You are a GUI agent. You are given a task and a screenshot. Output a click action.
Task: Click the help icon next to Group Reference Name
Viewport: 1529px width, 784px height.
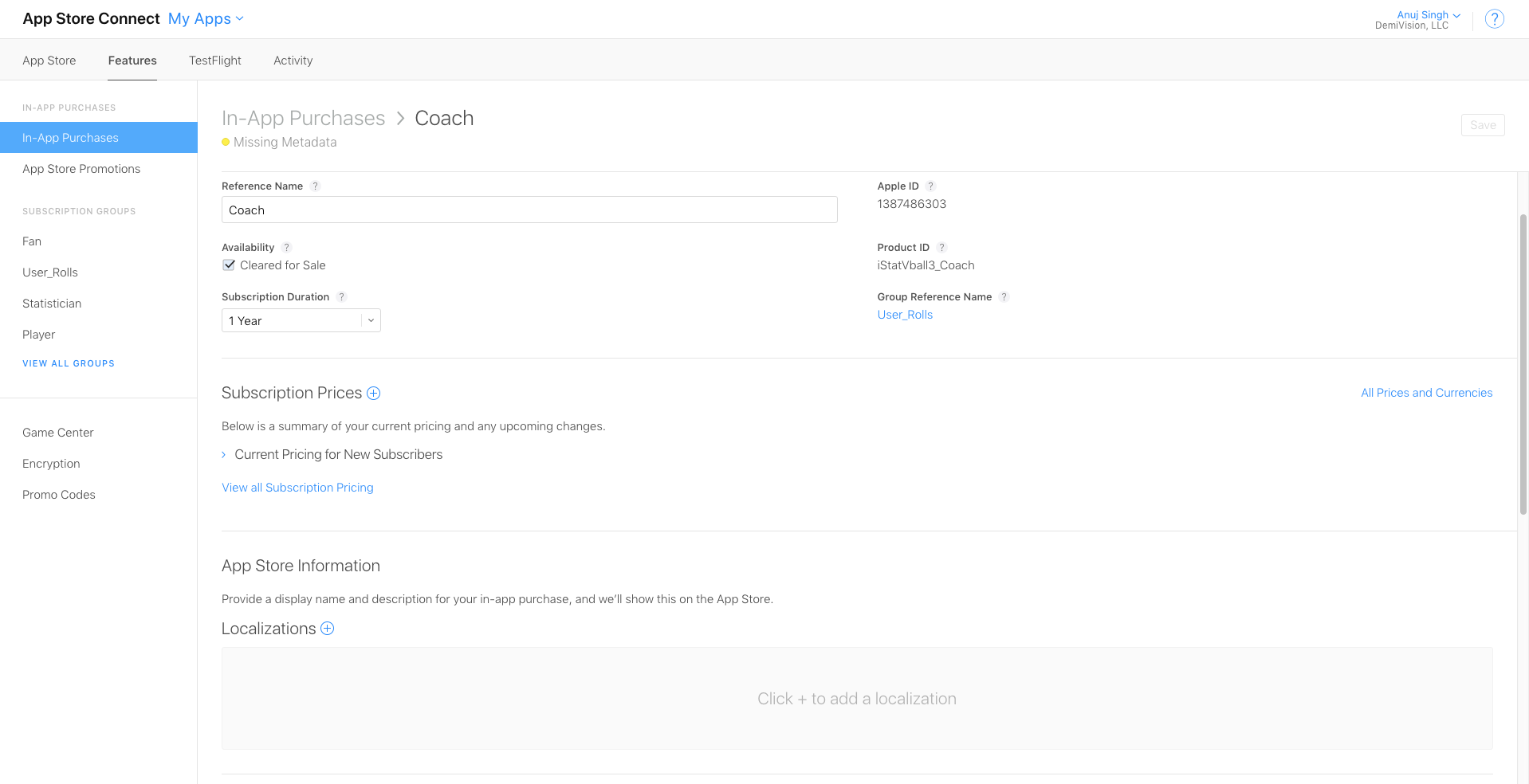click(1004, 297)
